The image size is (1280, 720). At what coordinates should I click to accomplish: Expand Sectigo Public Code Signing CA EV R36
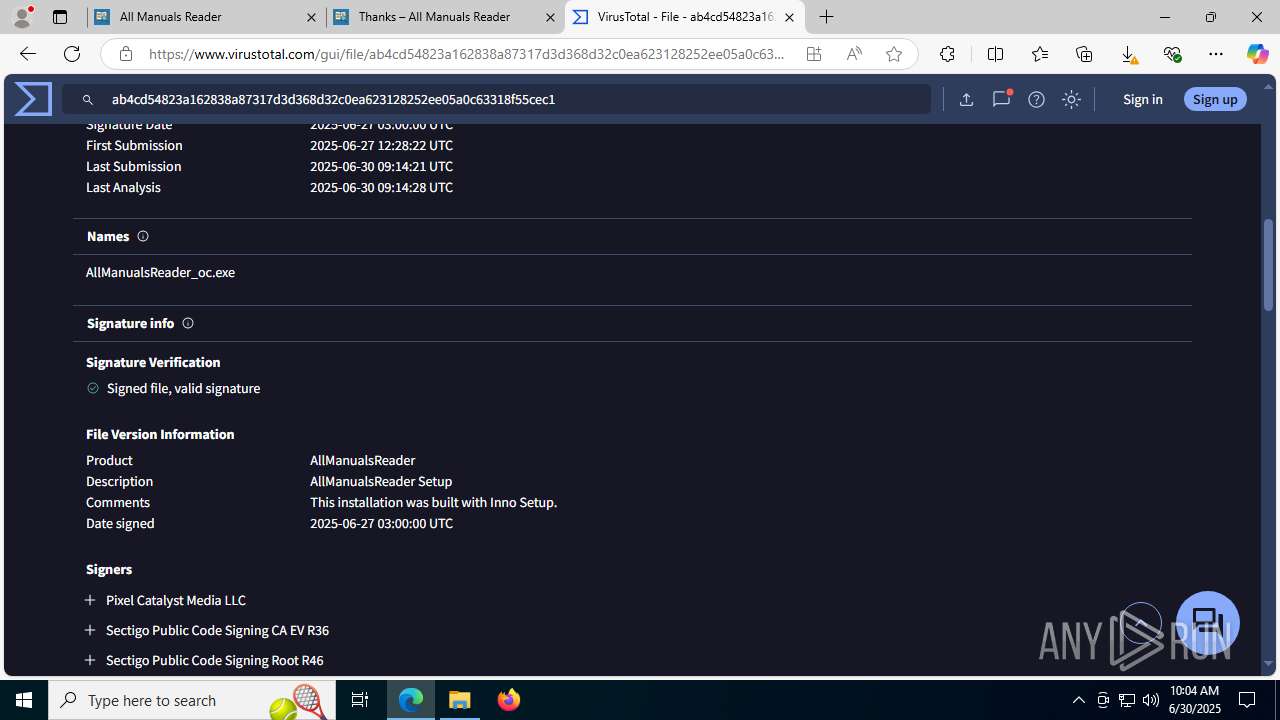(x=90, y=630)
